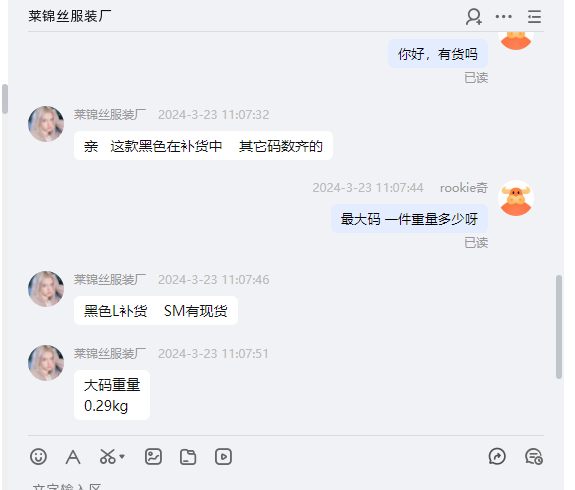Expand the side panel list icon
575x490 pixels.
(x=534, y=17)
